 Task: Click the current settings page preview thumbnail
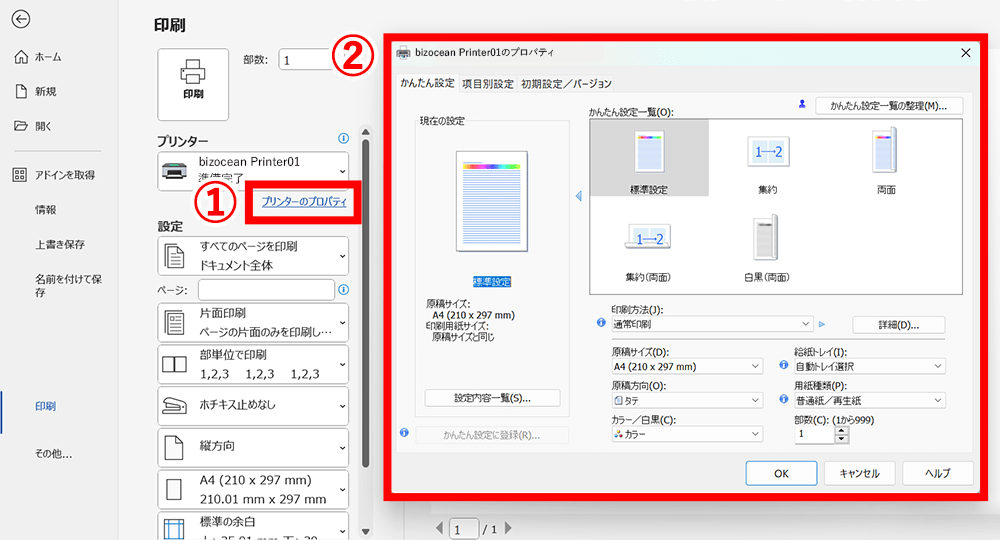(x=492, y=201)
